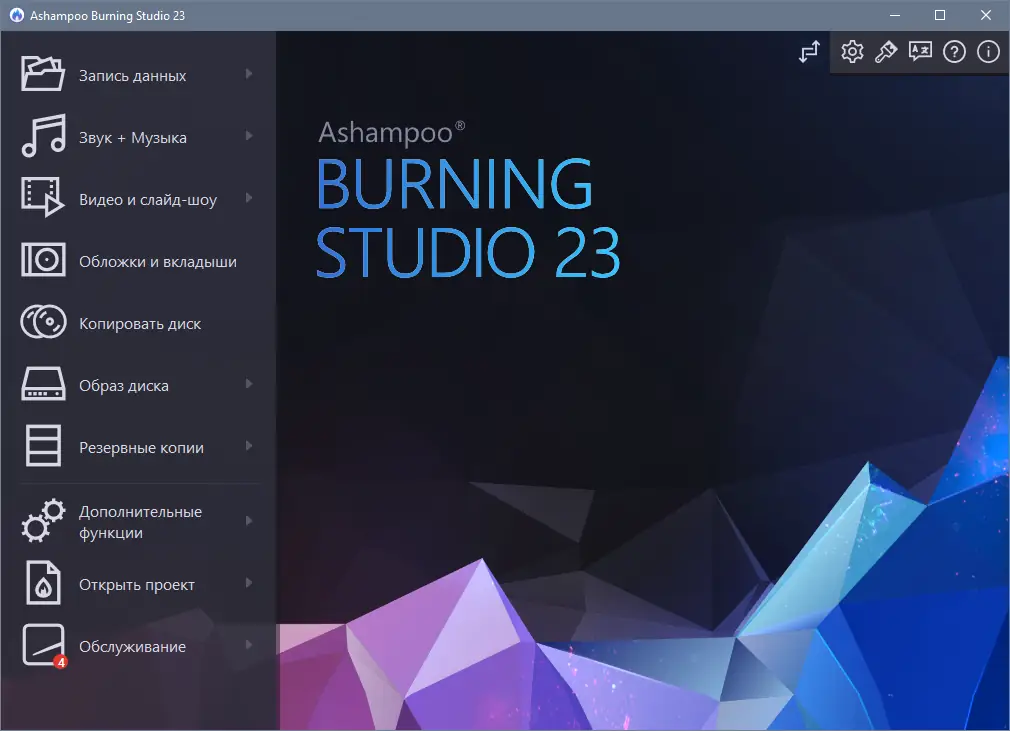Expand the Образ диска submenu

tap(250, 384)
